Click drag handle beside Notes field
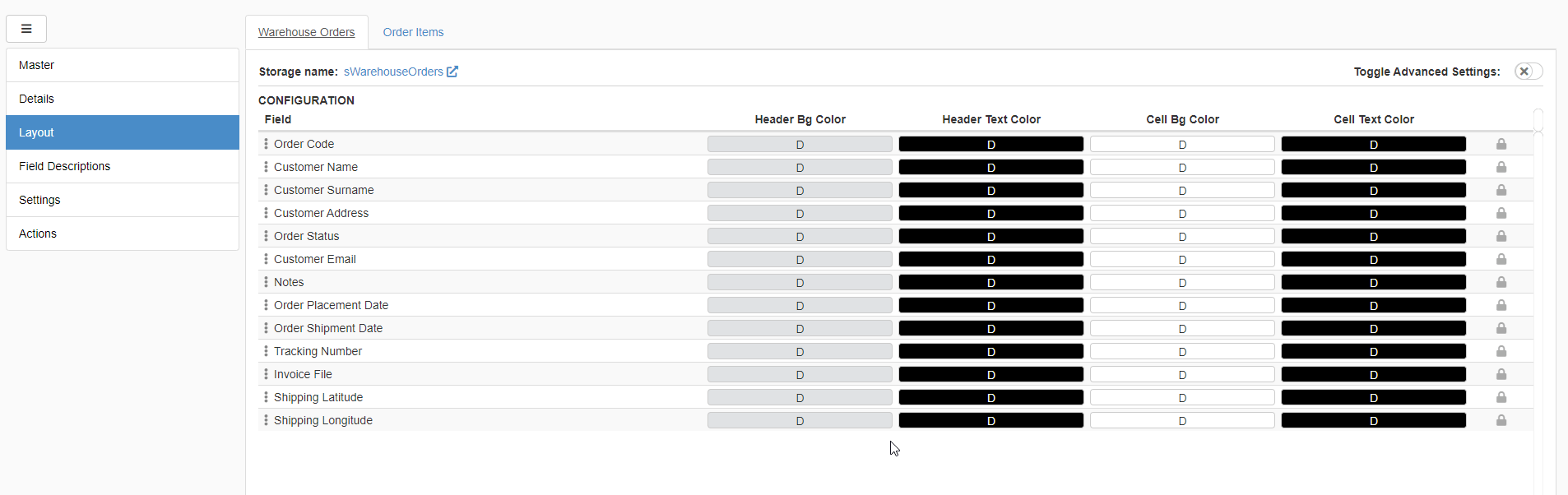 point(266,282)
